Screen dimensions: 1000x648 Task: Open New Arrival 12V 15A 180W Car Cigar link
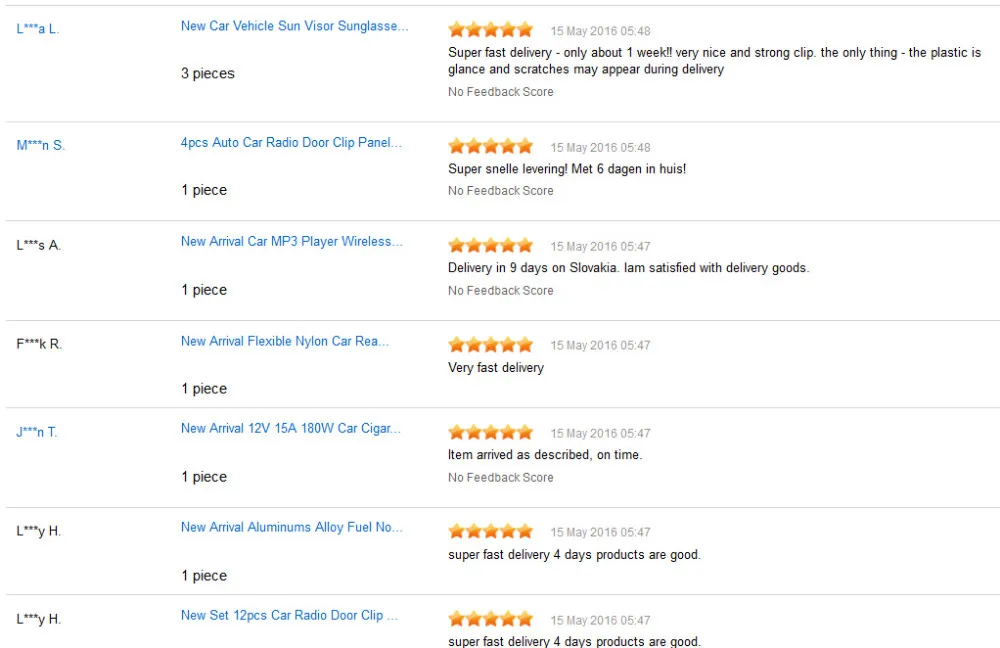291,429
